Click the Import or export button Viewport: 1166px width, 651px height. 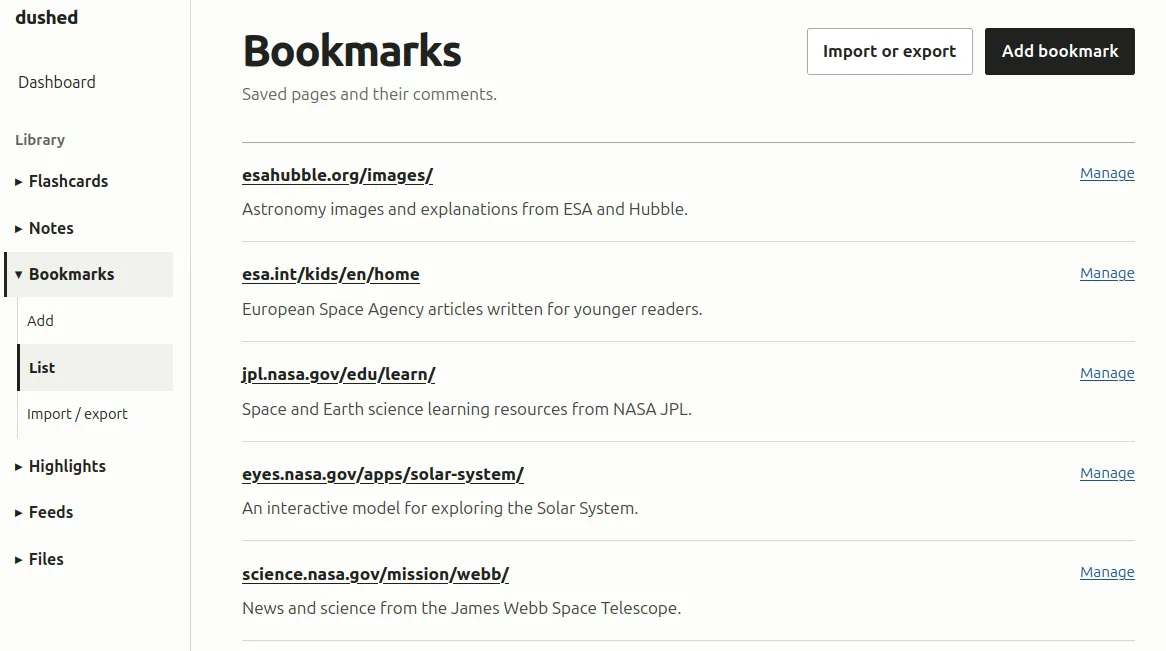tap(889, 51)
